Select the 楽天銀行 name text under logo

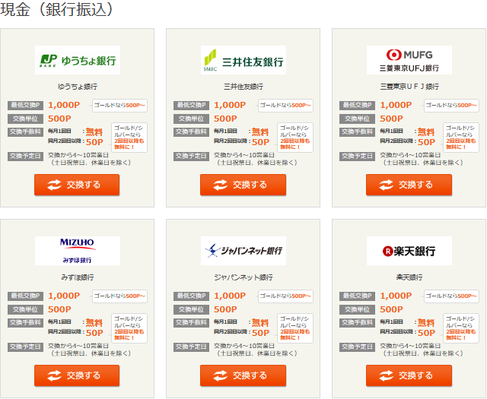coord(409,277)
